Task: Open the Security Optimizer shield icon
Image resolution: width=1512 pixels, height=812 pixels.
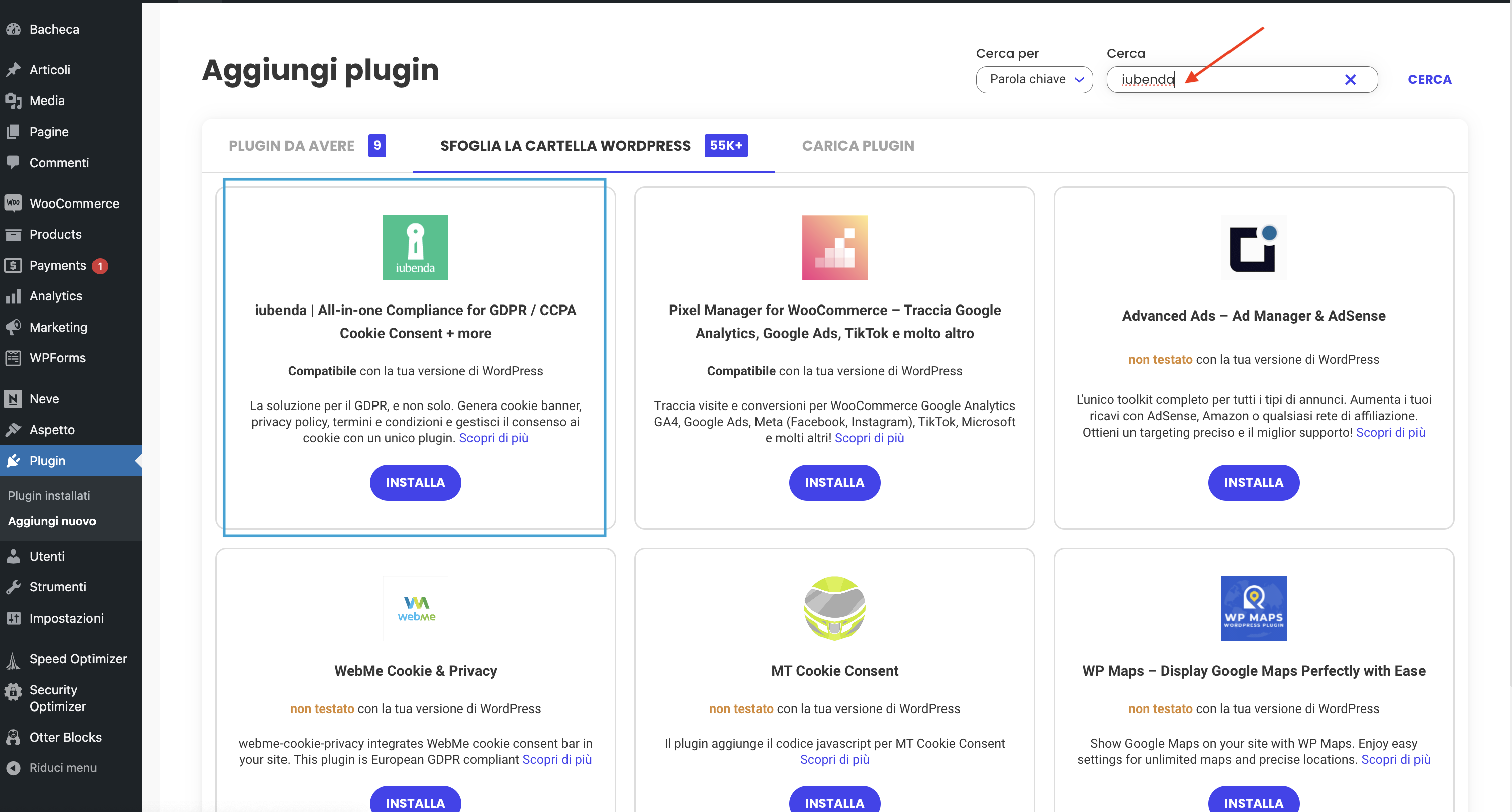Action: click(14, 691)
